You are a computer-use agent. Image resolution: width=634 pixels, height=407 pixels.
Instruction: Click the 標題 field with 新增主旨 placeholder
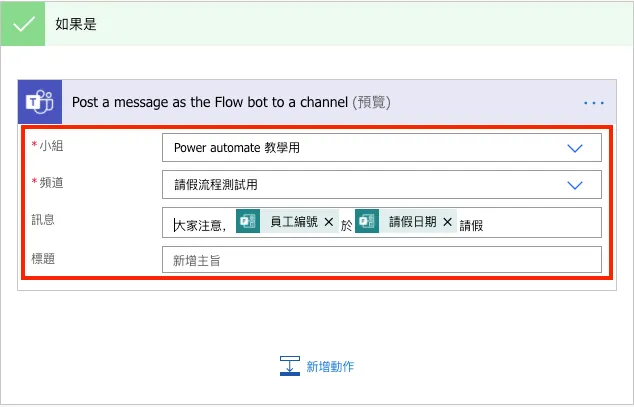click(x=382, y=259)
